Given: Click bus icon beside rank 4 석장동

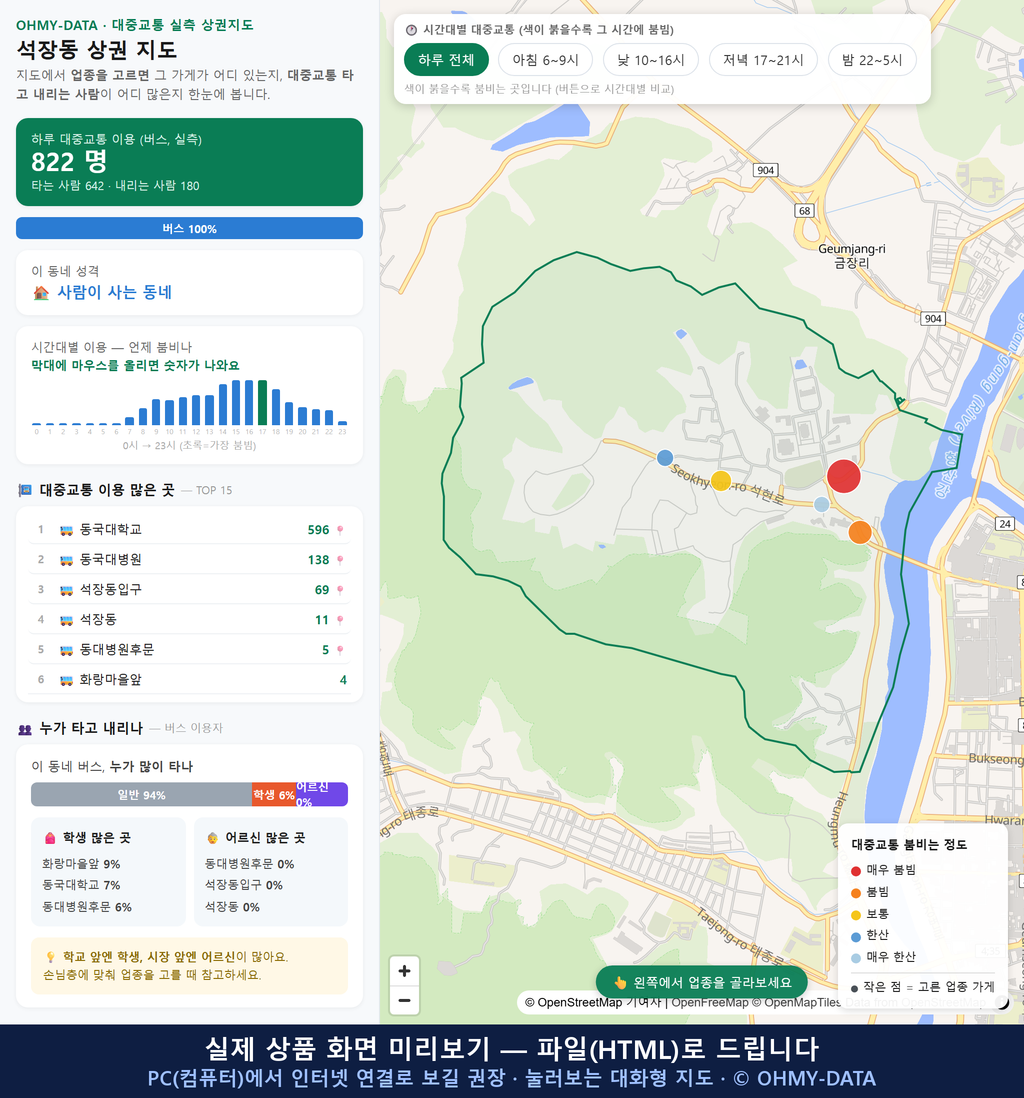Looking at the screenshot, I should (67, 620).
